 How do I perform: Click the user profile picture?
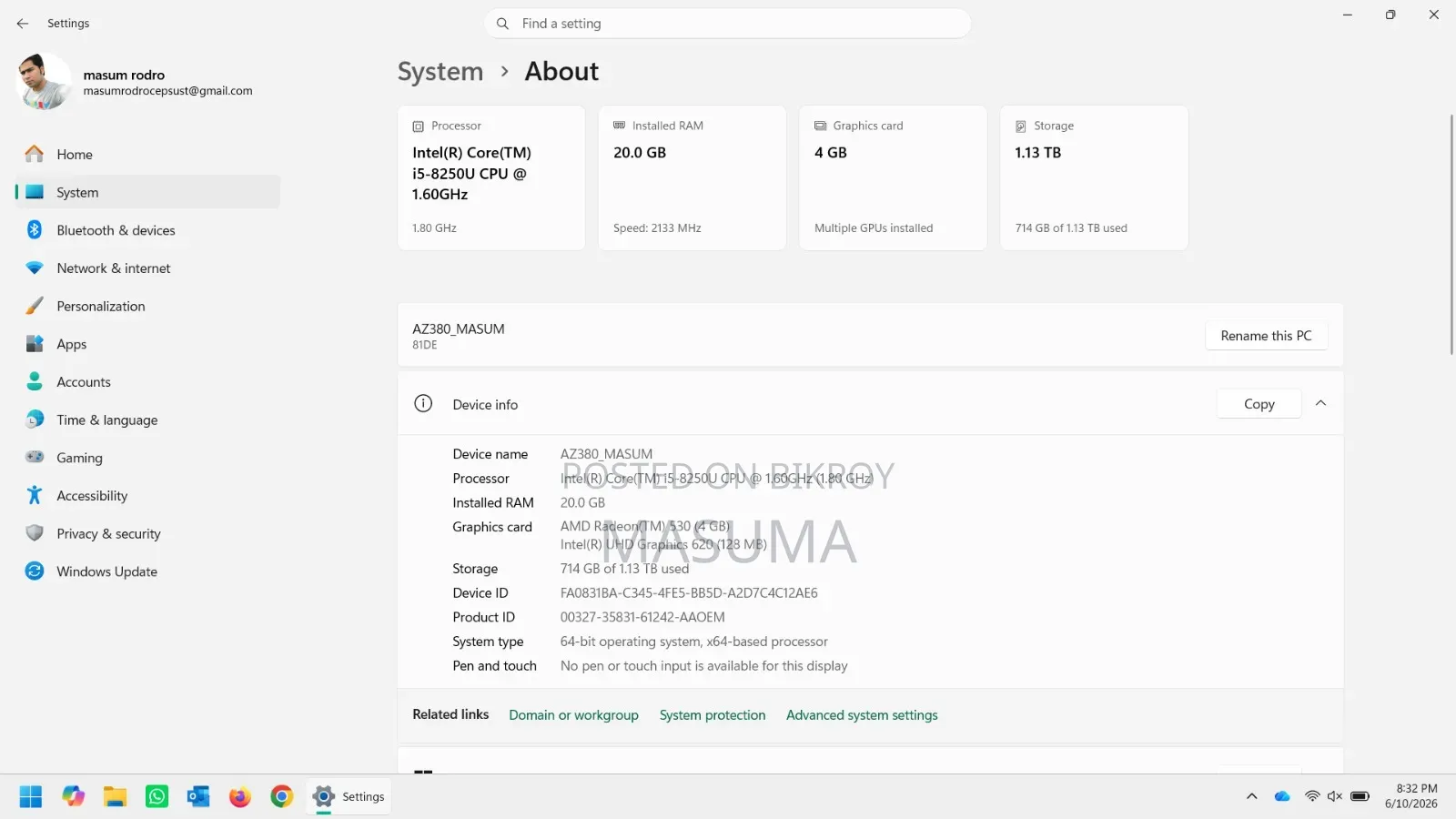[44, 82]
